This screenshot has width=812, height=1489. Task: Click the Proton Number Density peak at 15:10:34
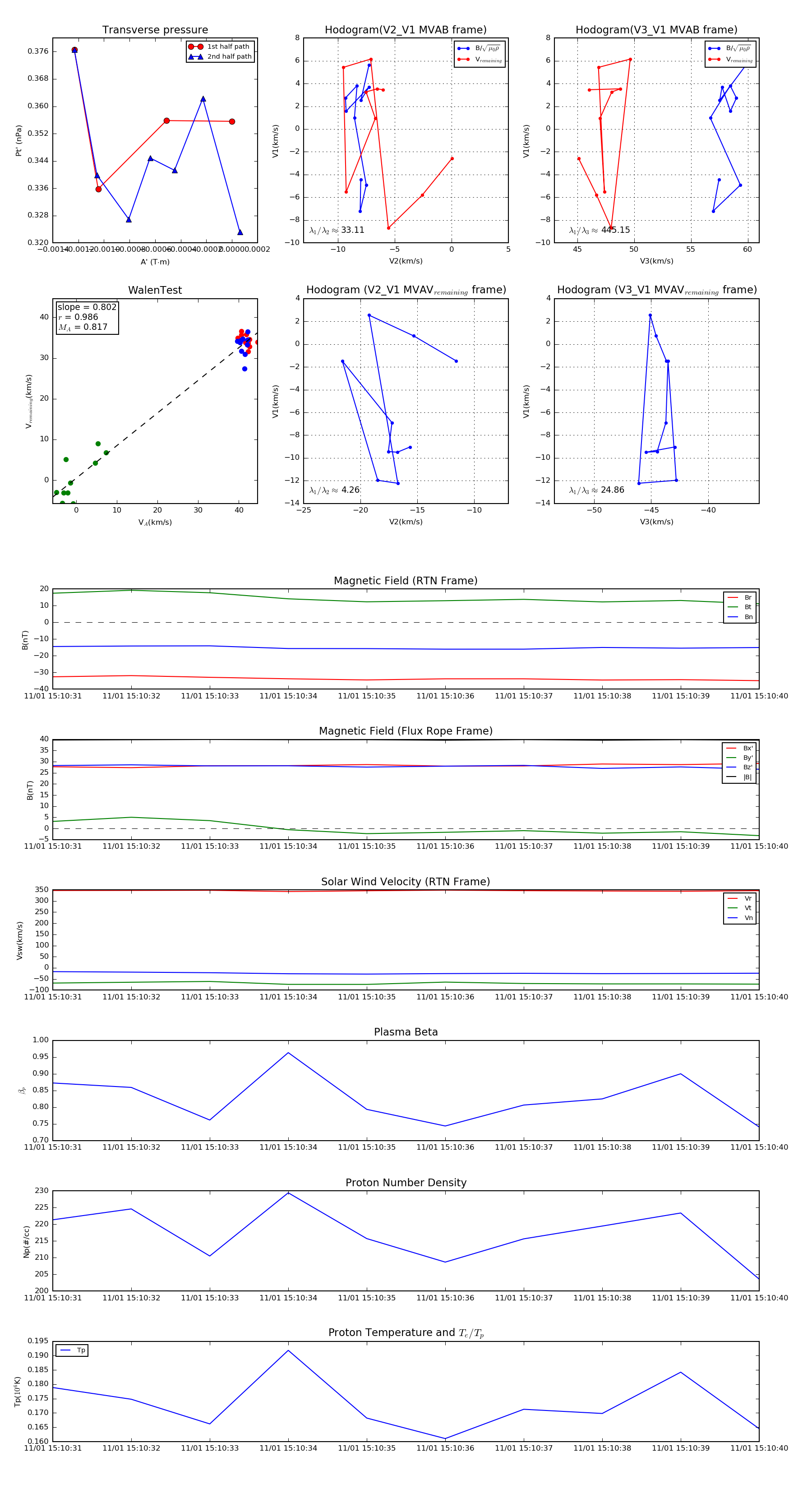coord(288,1193)
